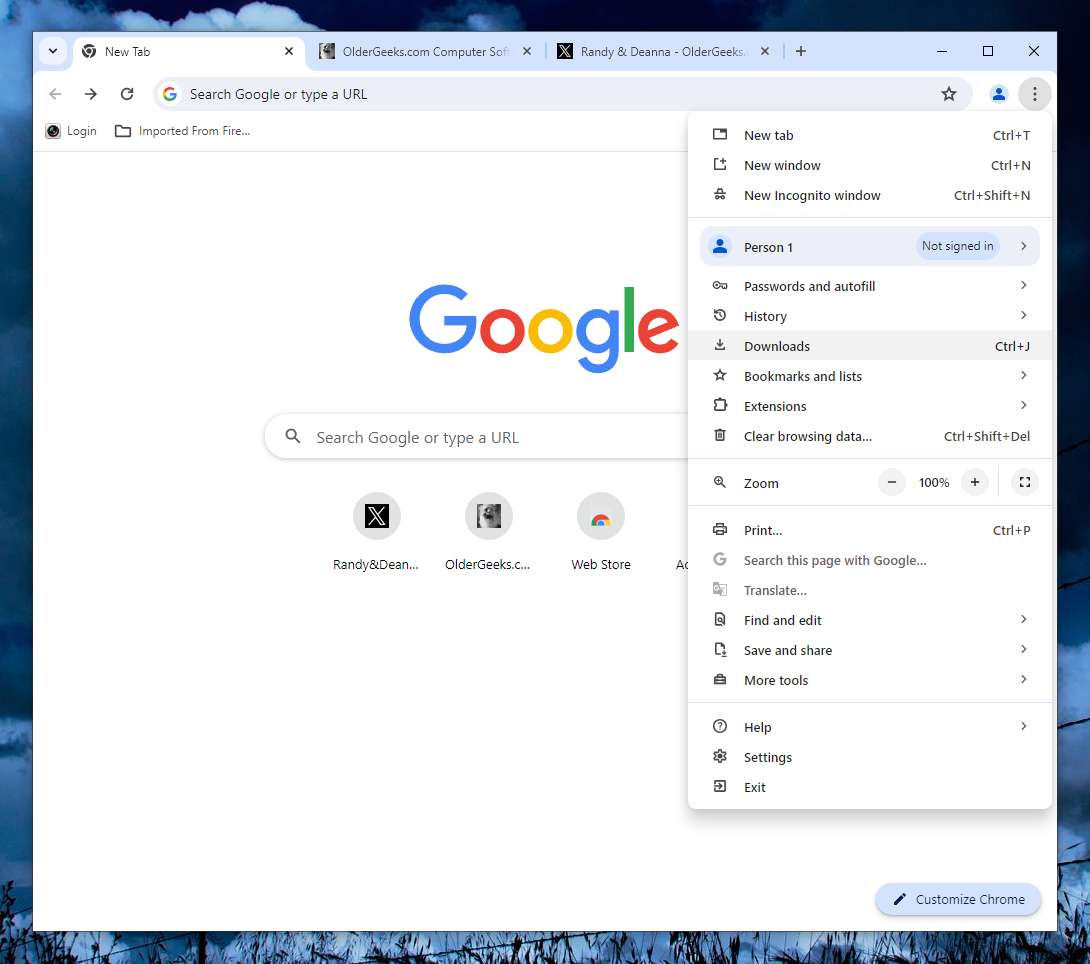Open the Imported From Firefox bookmarks folder

pos(182,131)
